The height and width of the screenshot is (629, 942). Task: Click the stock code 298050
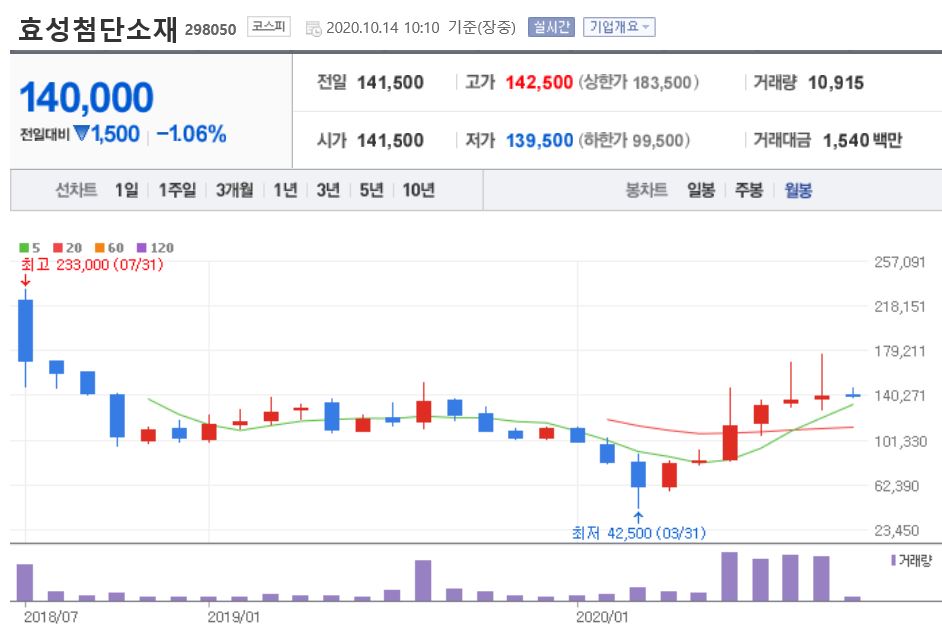210,29
